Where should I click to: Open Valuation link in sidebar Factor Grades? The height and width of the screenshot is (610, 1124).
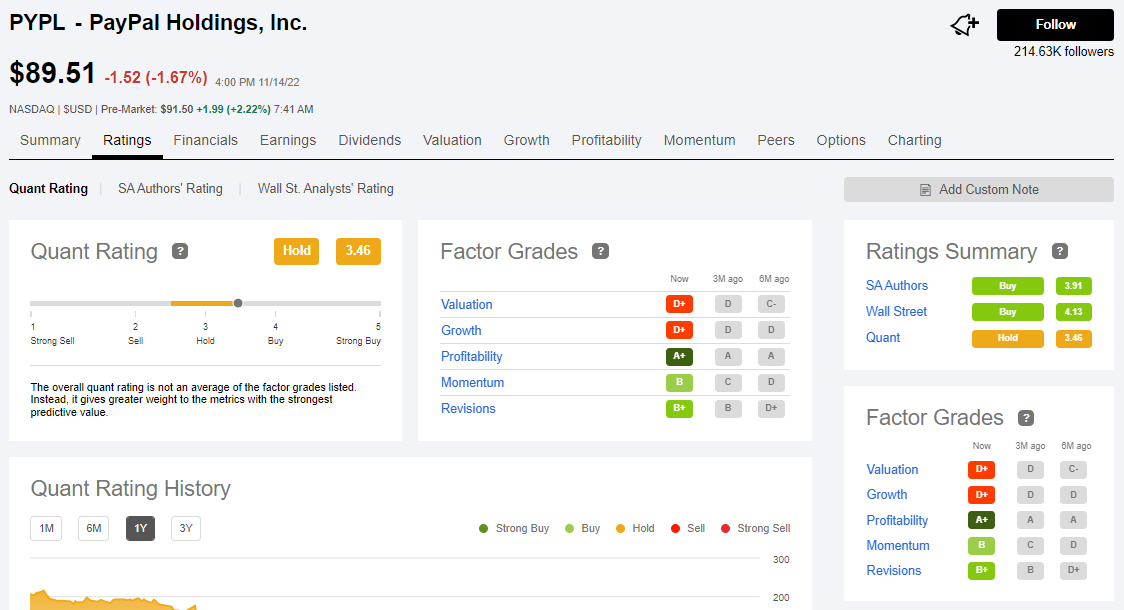coord(892,470)
